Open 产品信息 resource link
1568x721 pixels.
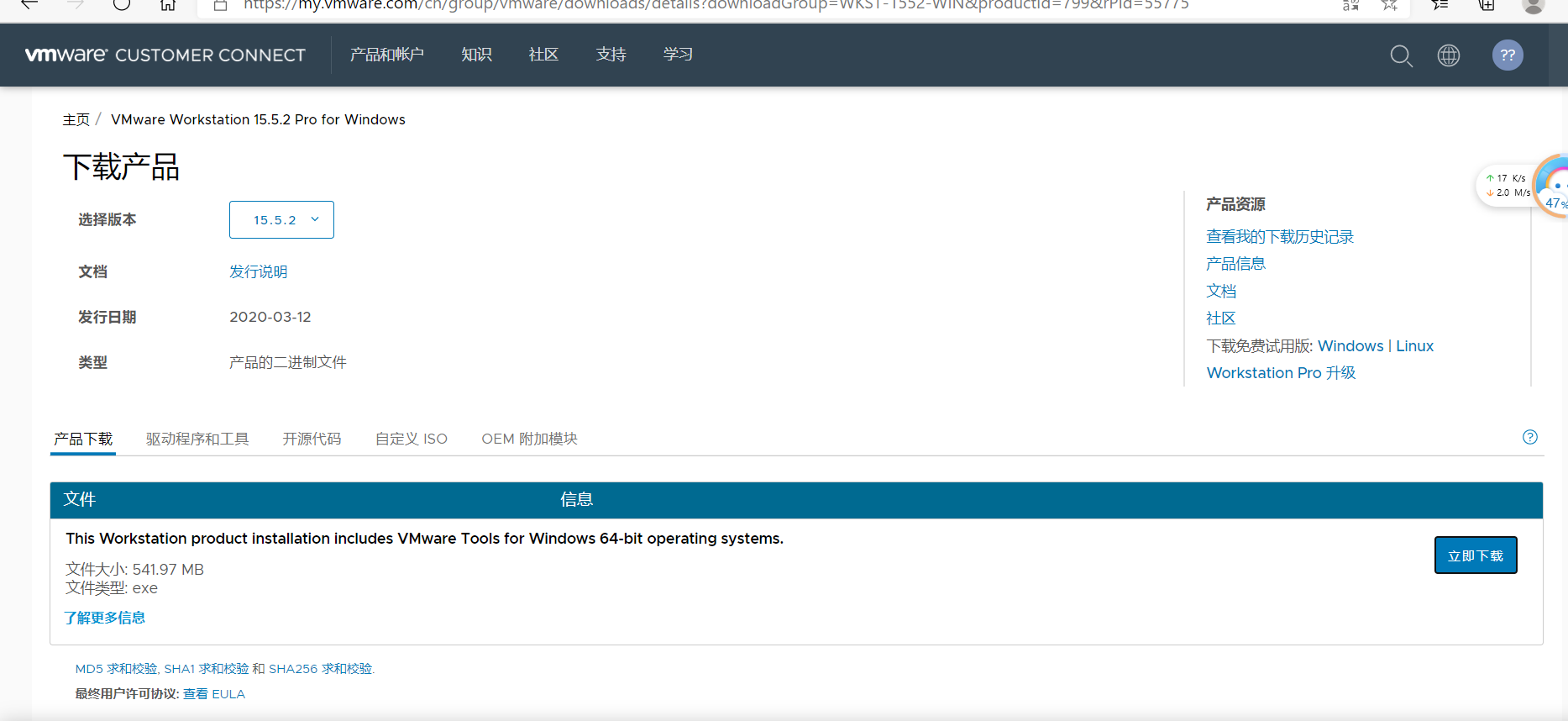pyautogui.click(x=1235, y=264)
